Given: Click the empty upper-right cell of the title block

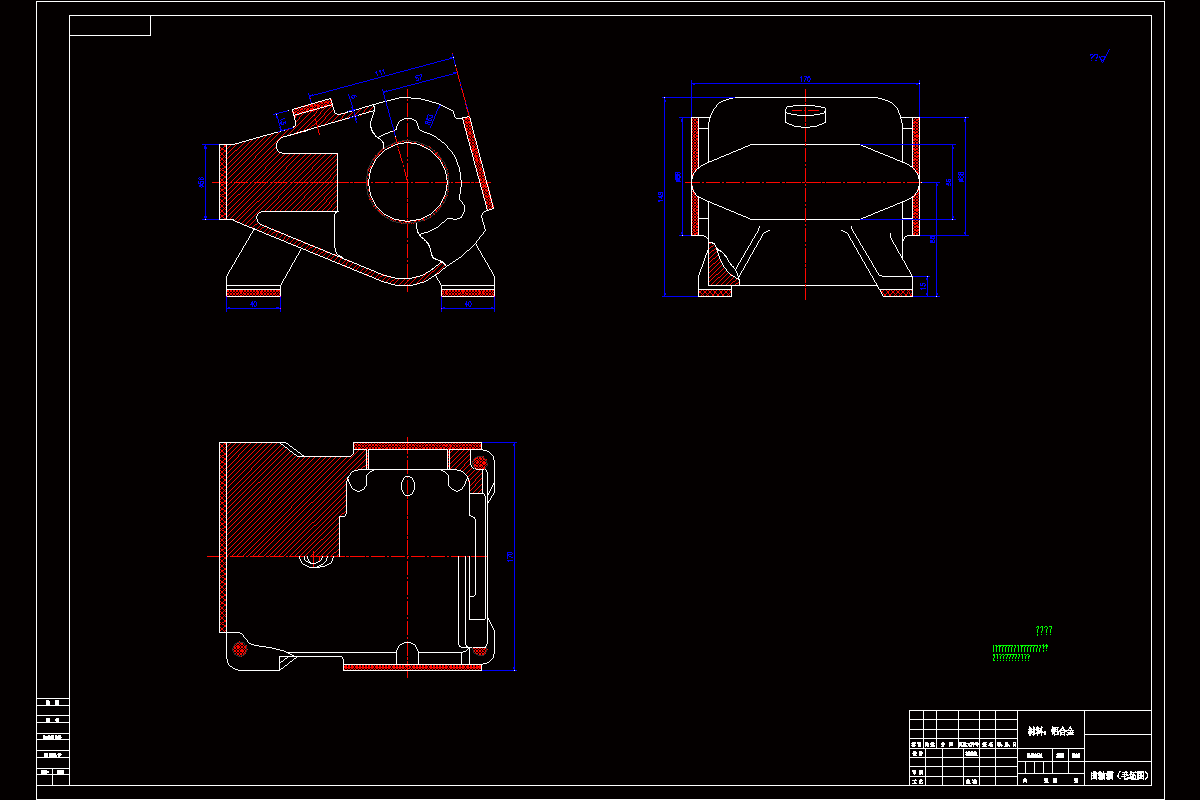Looking at the screenshot, I should pyautogui.click(x=1117, y=722).
